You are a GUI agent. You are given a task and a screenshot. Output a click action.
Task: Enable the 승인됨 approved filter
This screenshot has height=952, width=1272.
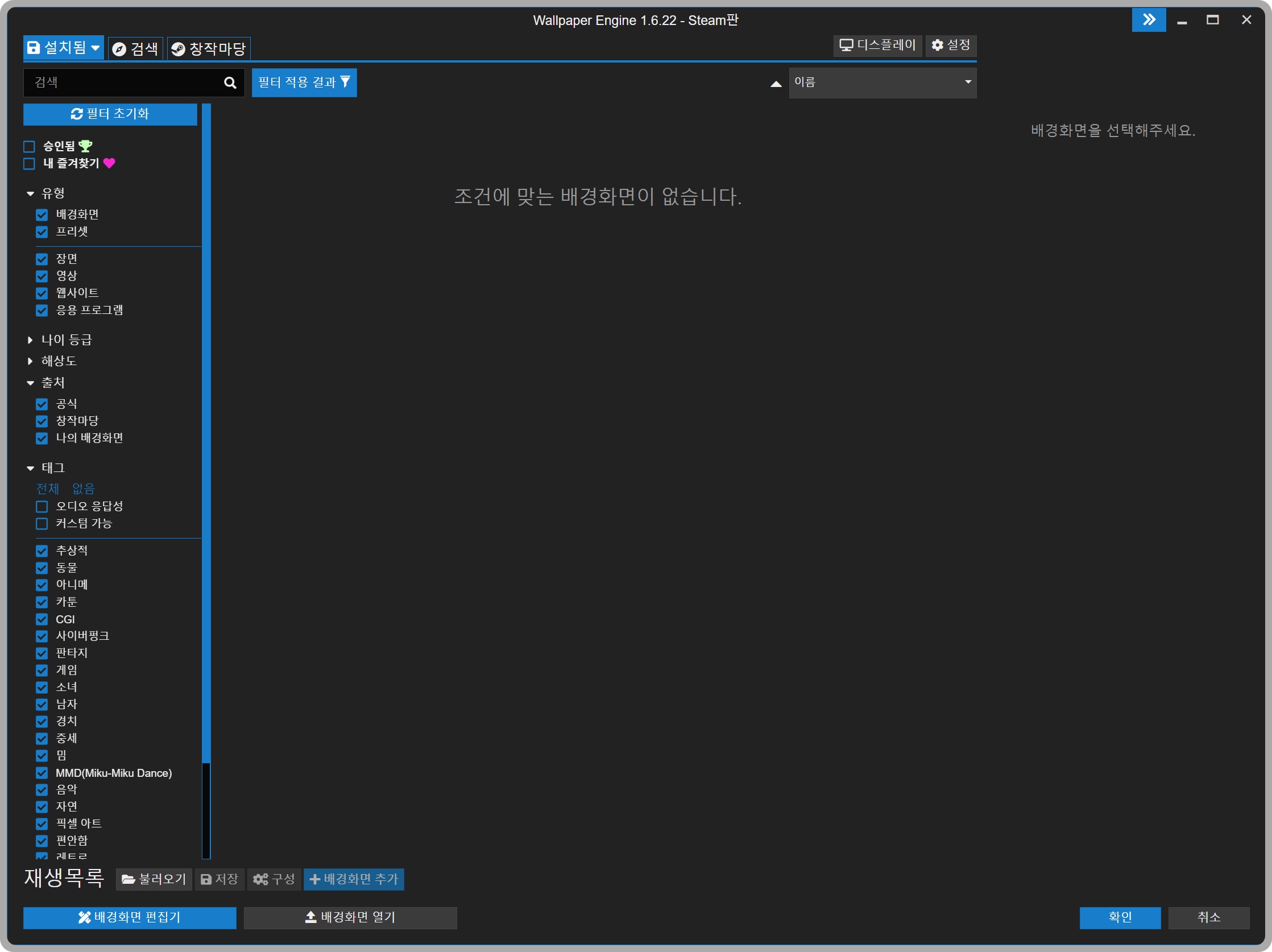coord(29,146)
